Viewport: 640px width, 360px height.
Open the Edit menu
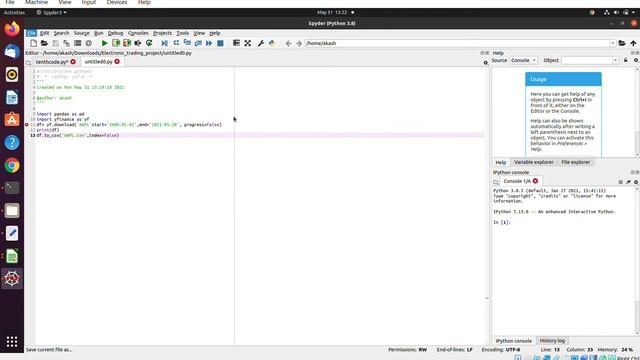[x=44, y=33]
